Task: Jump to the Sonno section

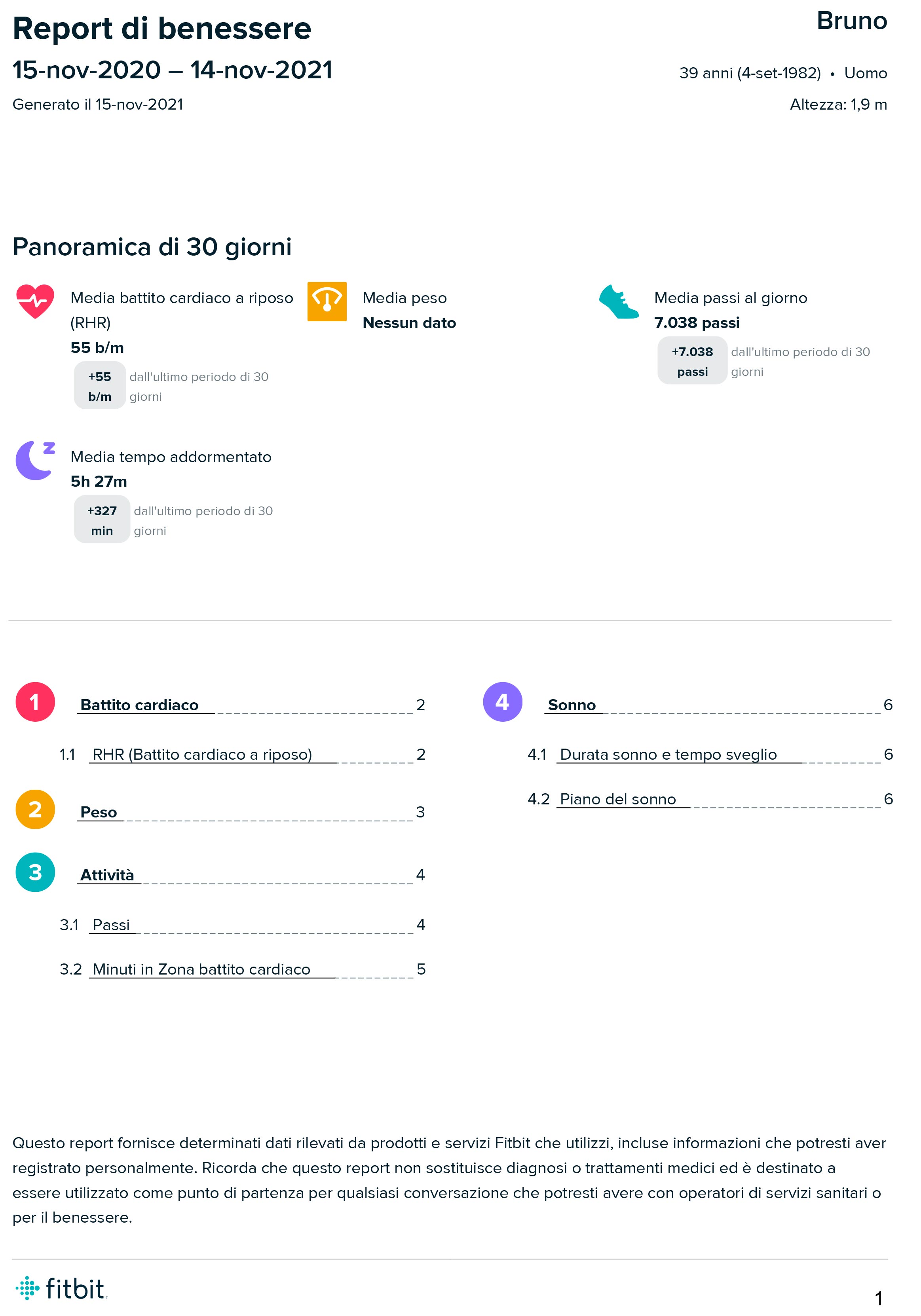Action: pyautogui.click(x=572, y=705)
